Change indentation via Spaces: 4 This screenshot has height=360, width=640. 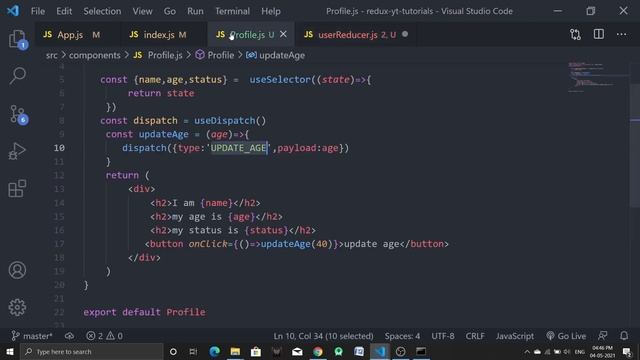pyautogui.click(x=402, y=336)
